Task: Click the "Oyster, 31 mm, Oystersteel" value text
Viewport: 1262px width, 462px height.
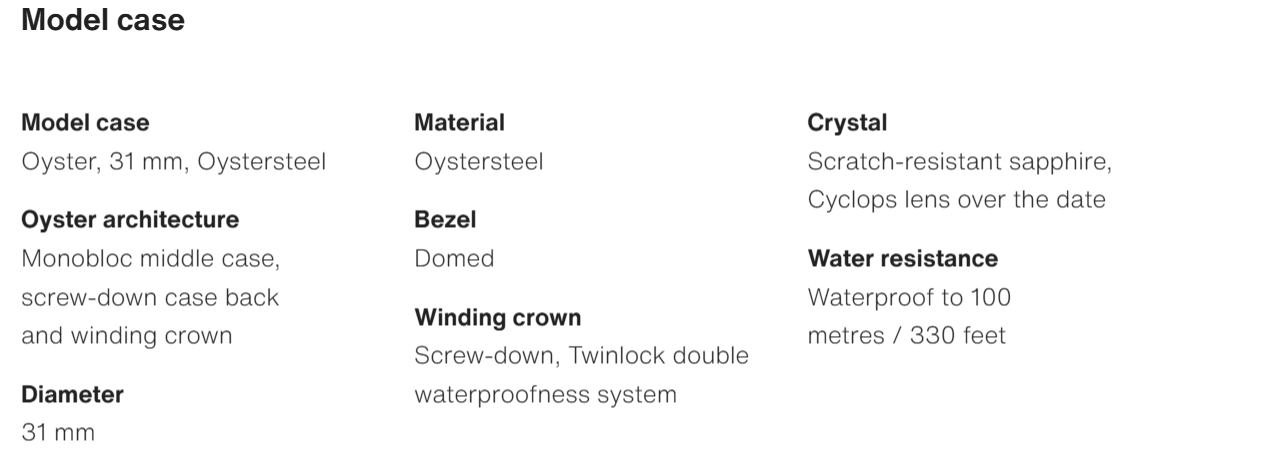Action: point(174,161)
